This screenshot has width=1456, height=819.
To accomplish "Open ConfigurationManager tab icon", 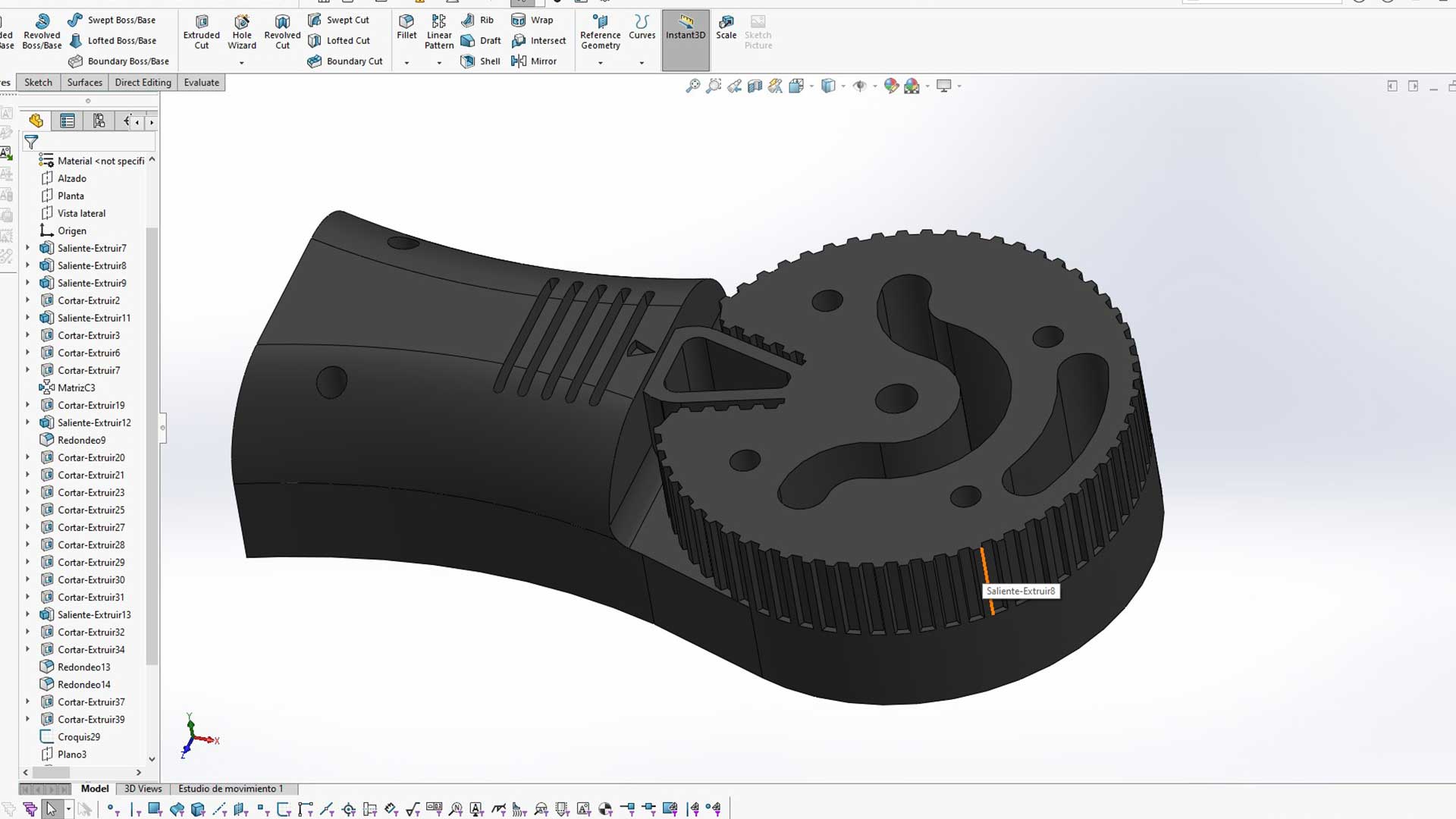I will tap(99, 121).
